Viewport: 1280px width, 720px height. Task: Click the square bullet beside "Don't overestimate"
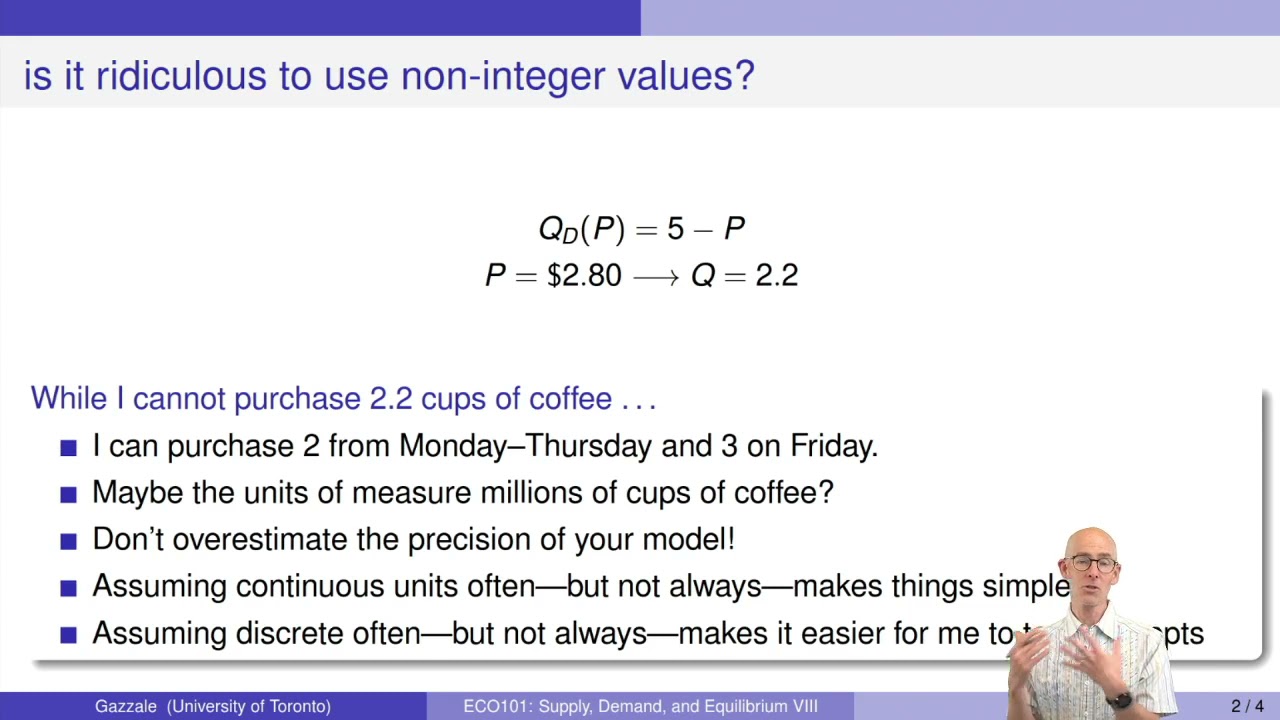pyautogui.click(x=68, y=541)
